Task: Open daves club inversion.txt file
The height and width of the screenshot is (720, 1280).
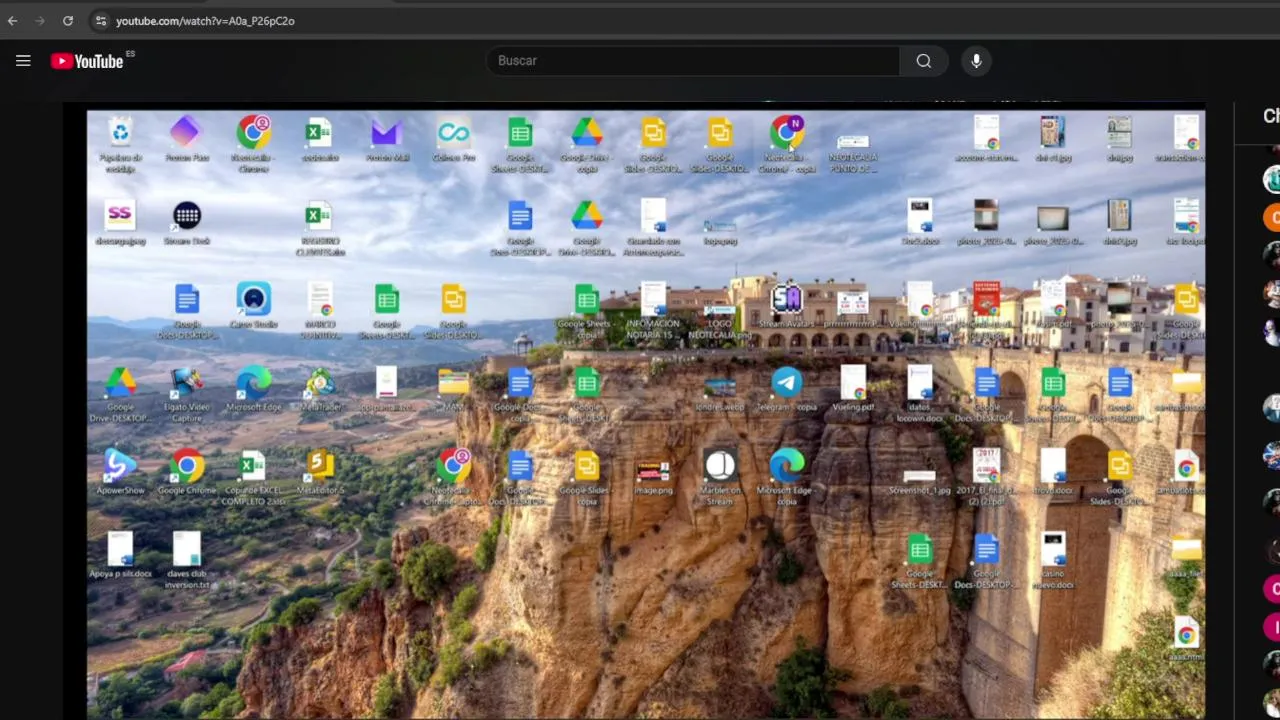Action: tap(186, 560)
